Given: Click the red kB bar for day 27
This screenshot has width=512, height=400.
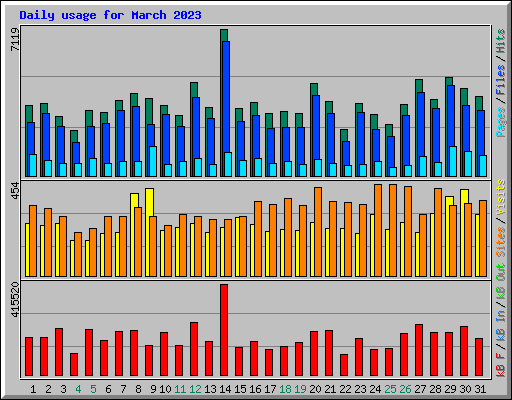Looking at the screenshot, I should point(419,350).
